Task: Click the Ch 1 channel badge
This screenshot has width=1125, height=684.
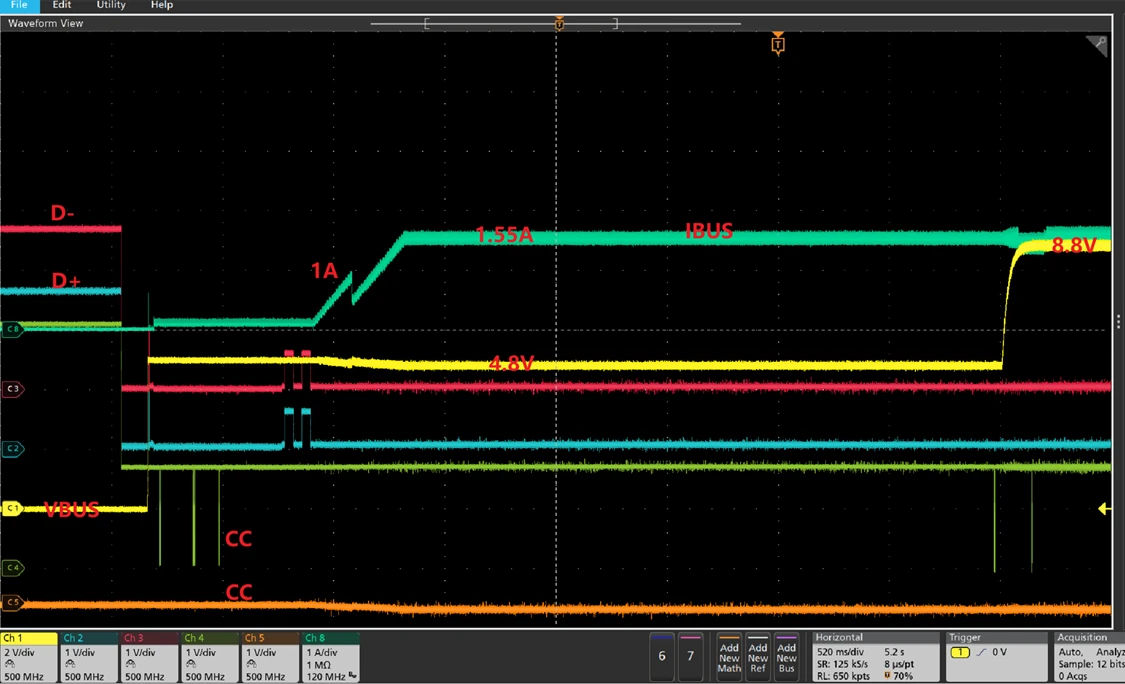Action: 29,656
